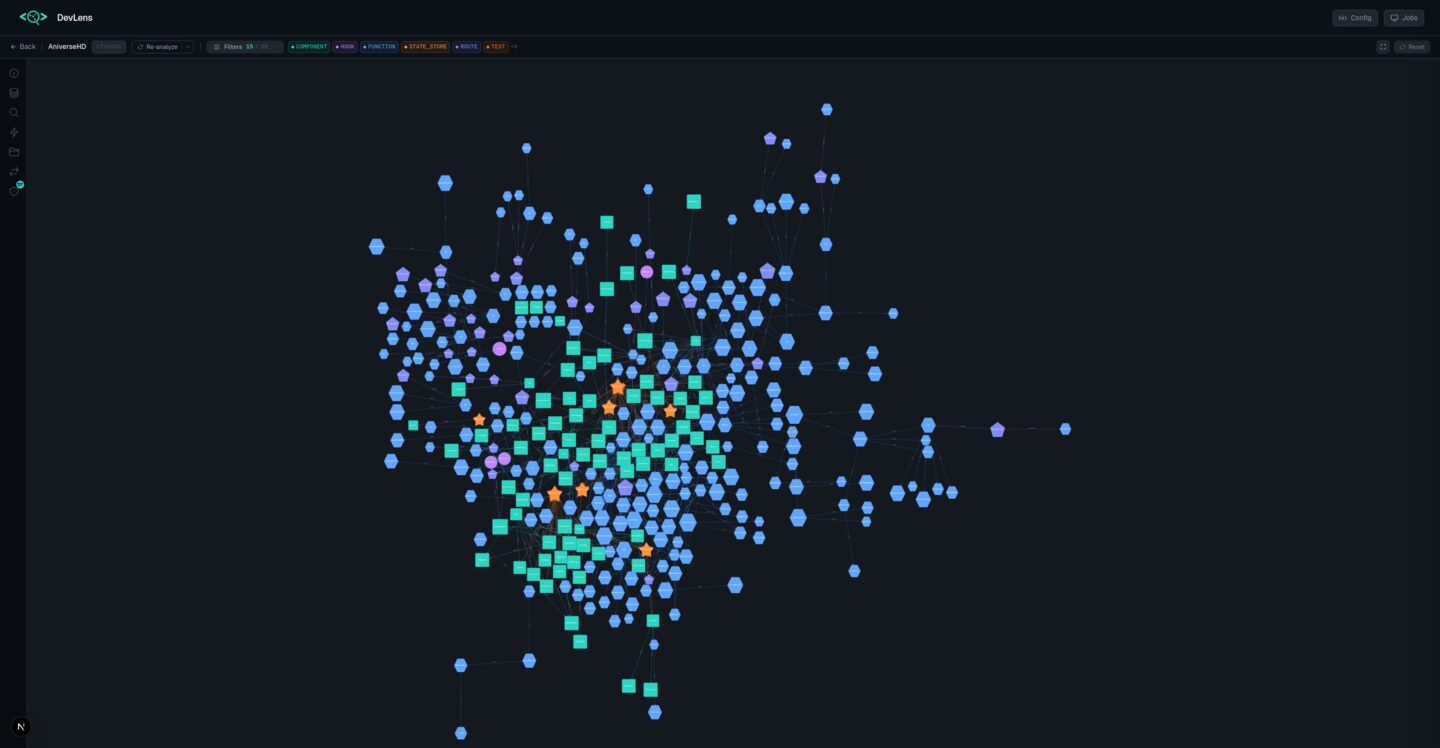Image resolution: width=1440 pixels, height=748 pixels.
Task: Open the Jobs panel
Action: tap(1404, 18)
